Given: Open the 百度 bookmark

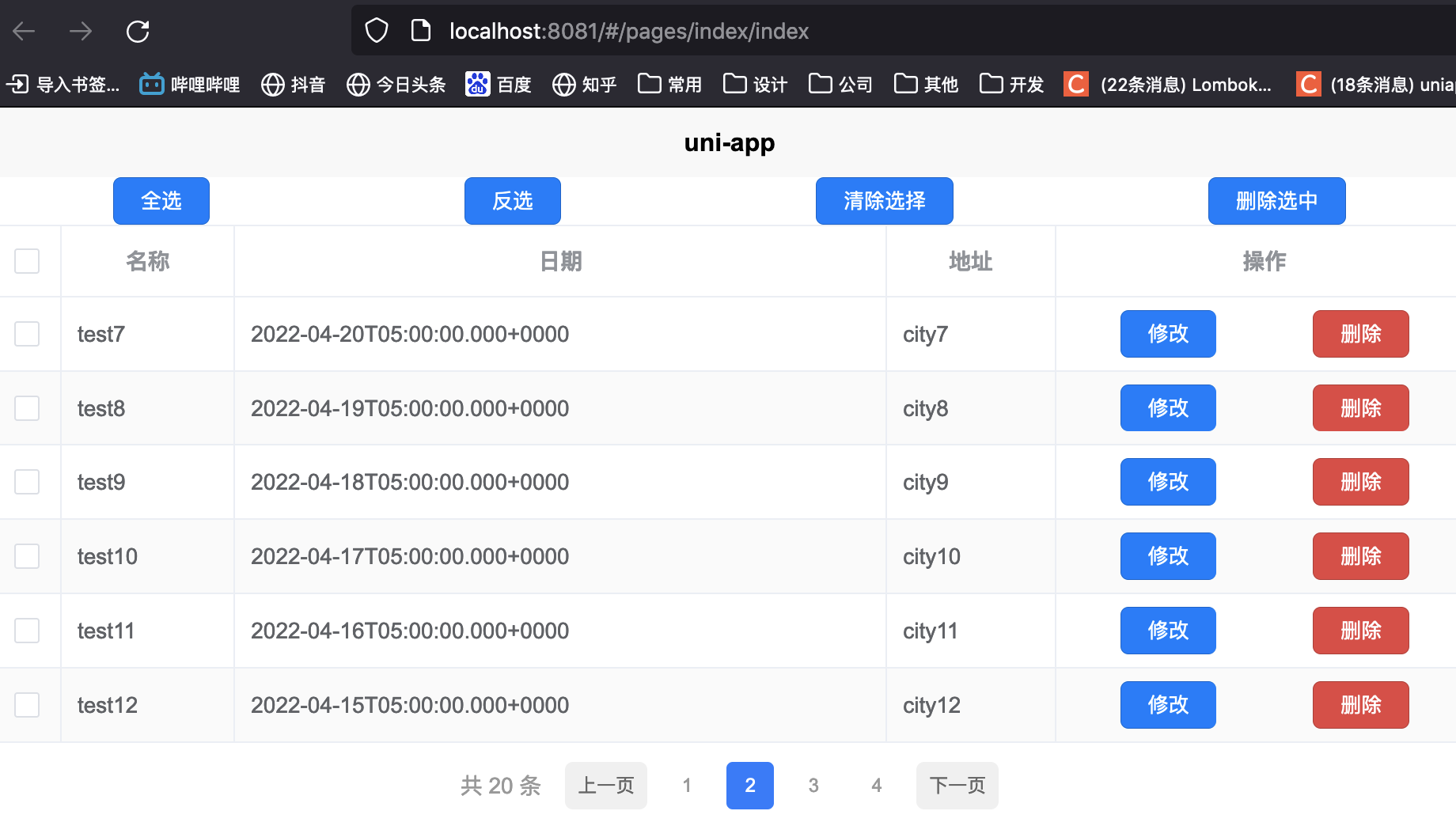Looking at the screenshot, I should (499, 84).
